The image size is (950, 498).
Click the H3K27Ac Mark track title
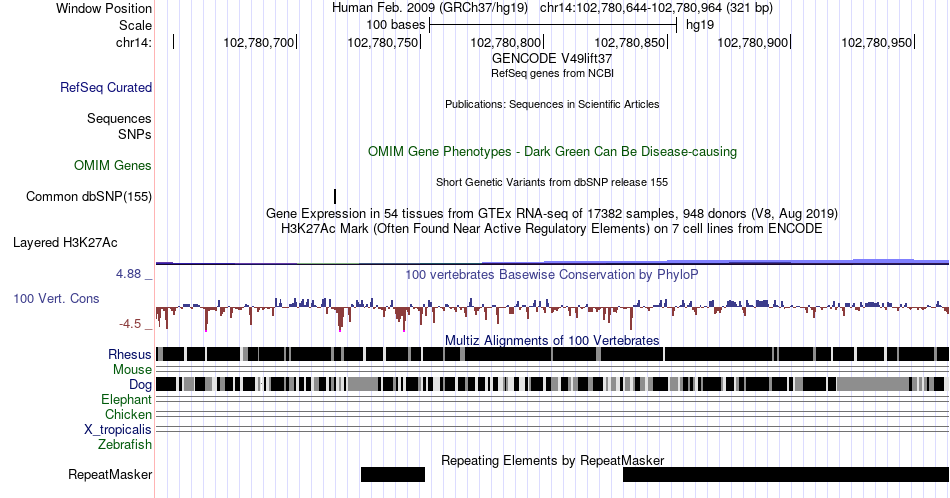click(x=552, y=228)
